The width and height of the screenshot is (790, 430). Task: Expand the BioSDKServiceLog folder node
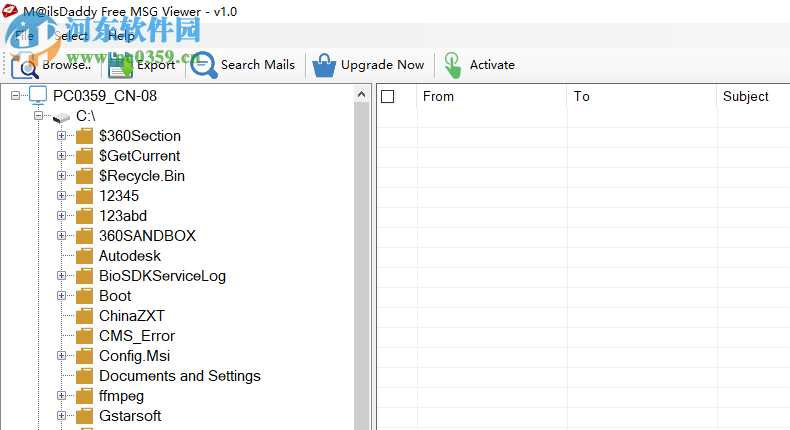click(61, 276)
